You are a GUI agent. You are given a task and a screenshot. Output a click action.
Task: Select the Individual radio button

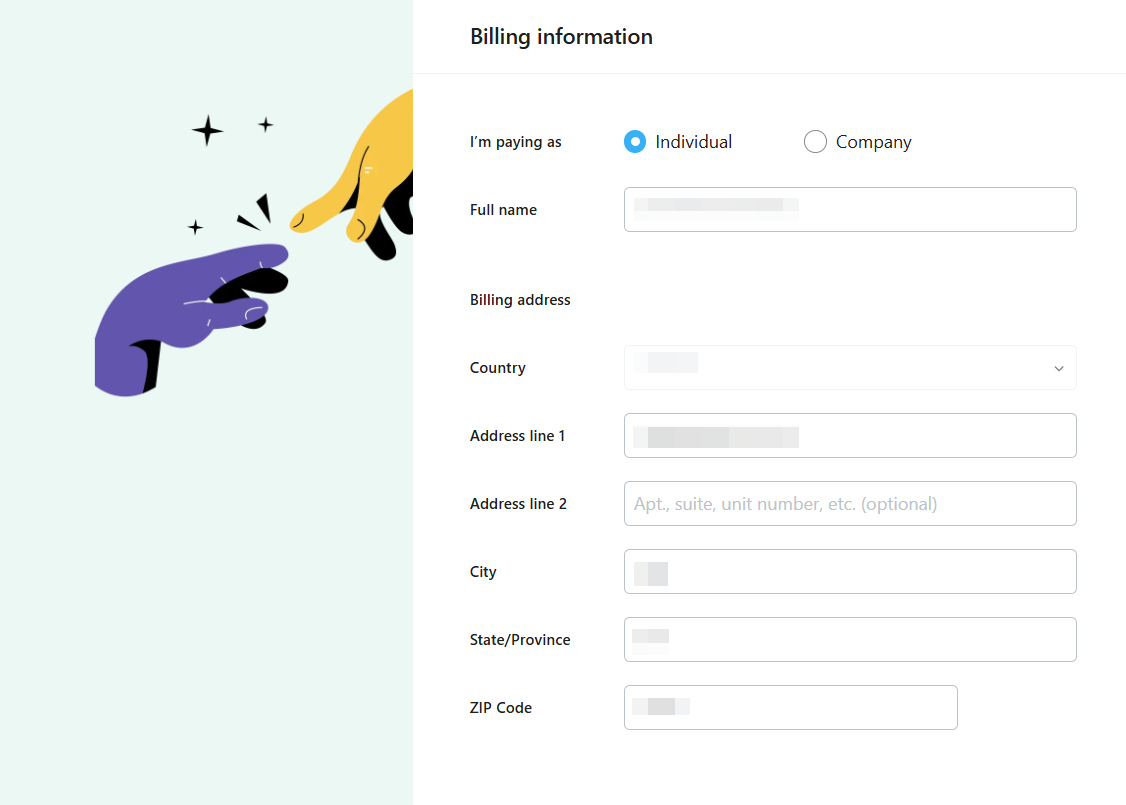click(635, 142)
